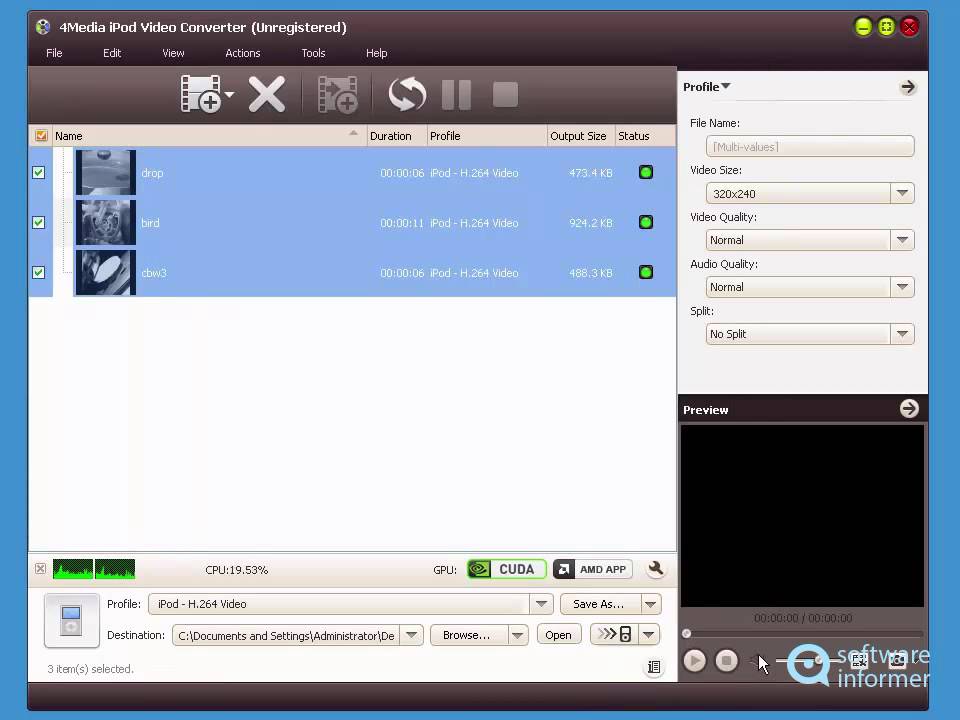Click the Profile column header
The image size is (960, 720).
[487, 136]
